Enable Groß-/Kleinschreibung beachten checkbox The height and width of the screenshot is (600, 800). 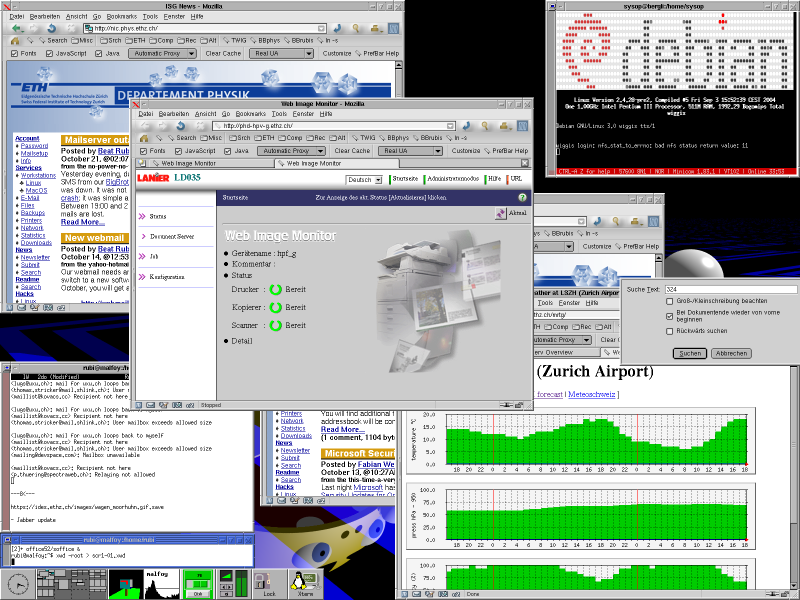tap(669, 302)
